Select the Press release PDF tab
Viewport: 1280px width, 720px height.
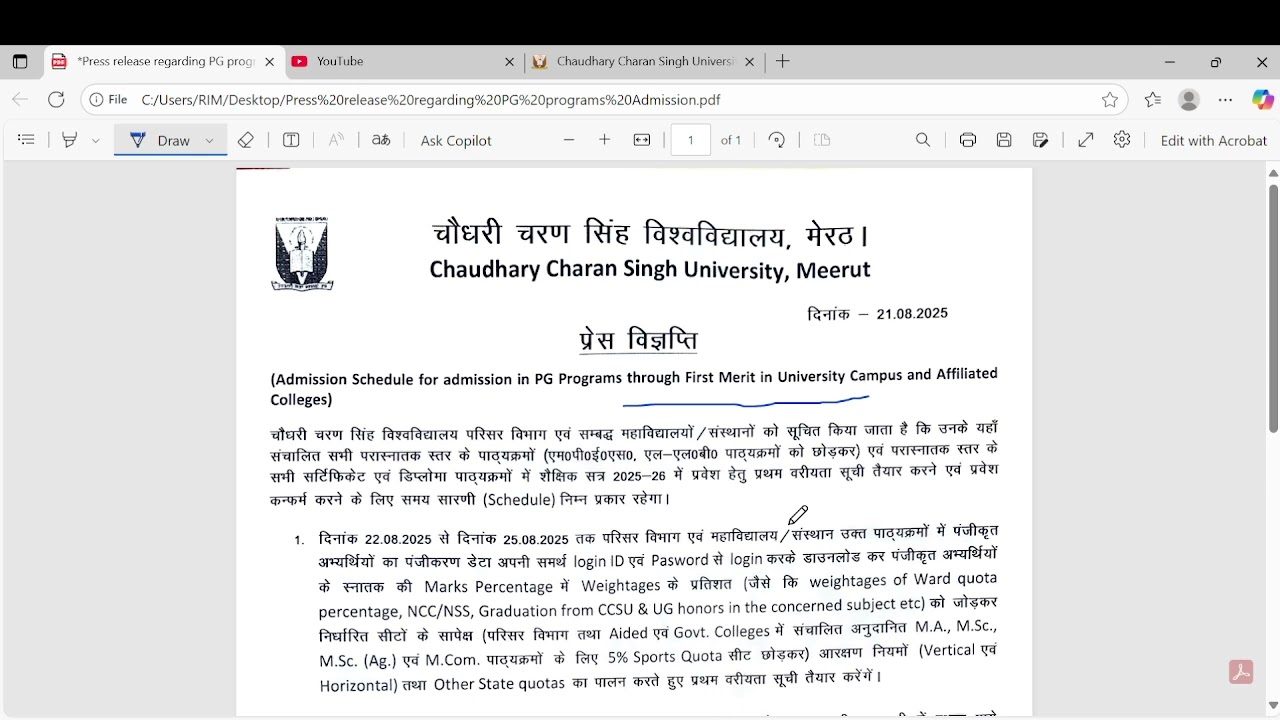(x=163, y=62)
